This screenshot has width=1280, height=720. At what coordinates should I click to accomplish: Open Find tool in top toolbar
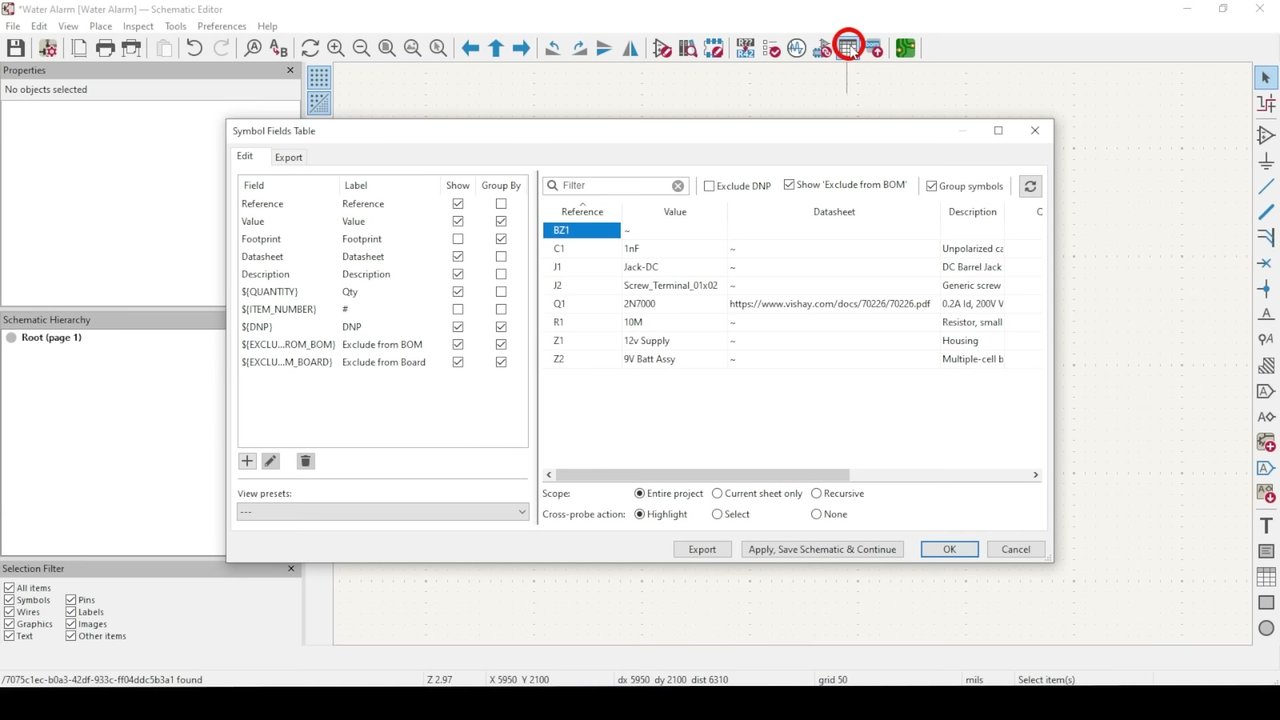(x=253, y=48)
